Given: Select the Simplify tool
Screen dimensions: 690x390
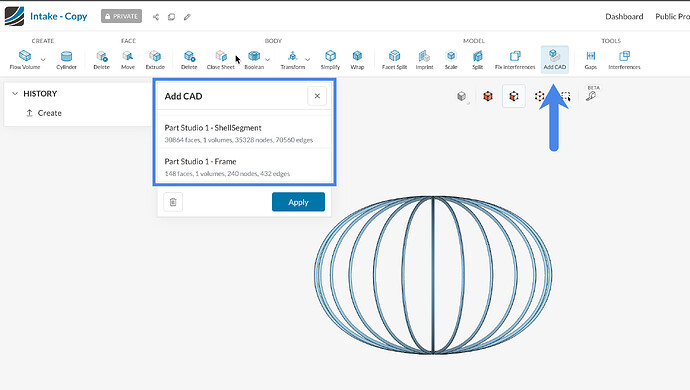Looking at the screenshot, I should (x=330, y=59).
